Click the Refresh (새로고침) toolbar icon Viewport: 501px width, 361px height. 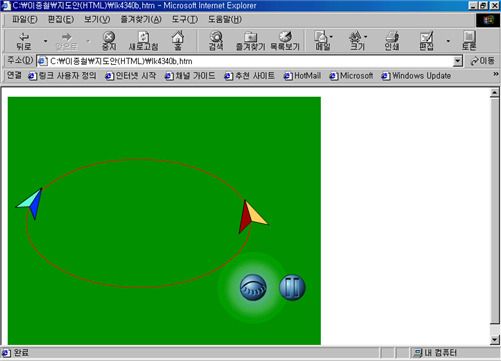[143, 41]
